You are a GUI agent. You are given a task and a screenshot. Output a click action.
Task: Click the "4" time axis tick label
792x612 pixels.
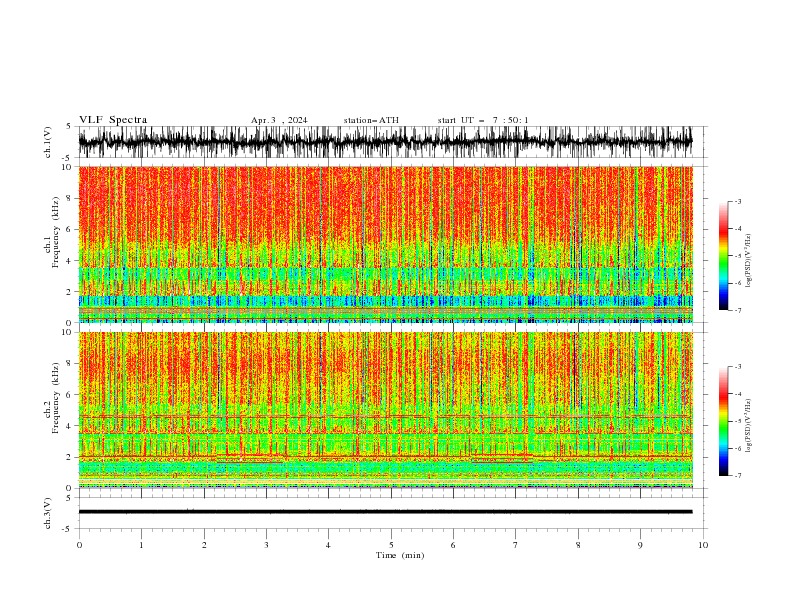[x=328, y=545]
